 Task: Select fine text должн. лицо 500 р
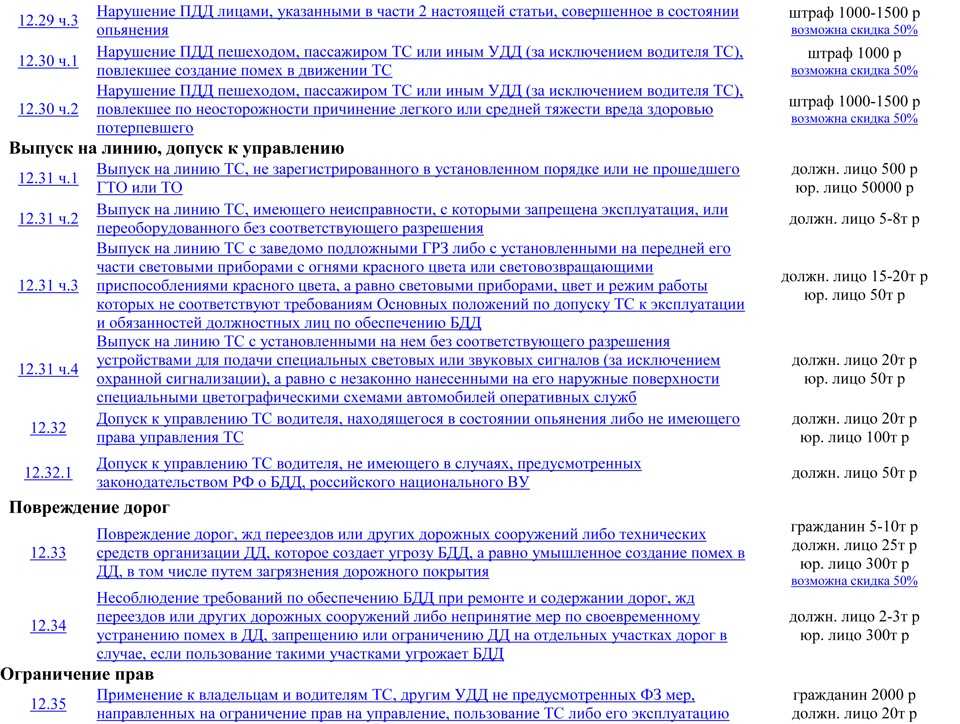[854, 169]
